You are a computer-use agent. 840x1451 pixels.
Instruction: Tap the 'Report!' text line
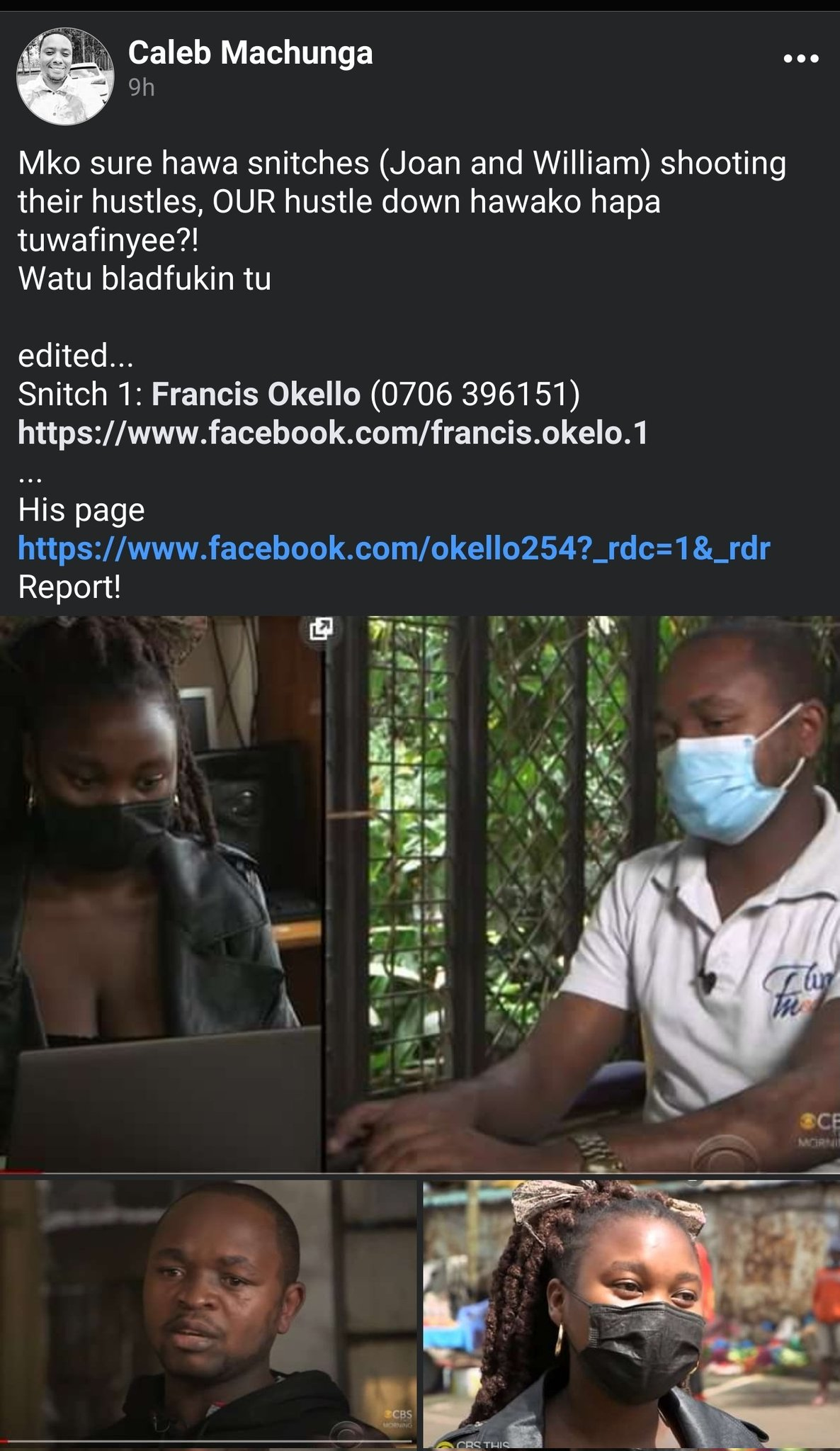[69, 587]
